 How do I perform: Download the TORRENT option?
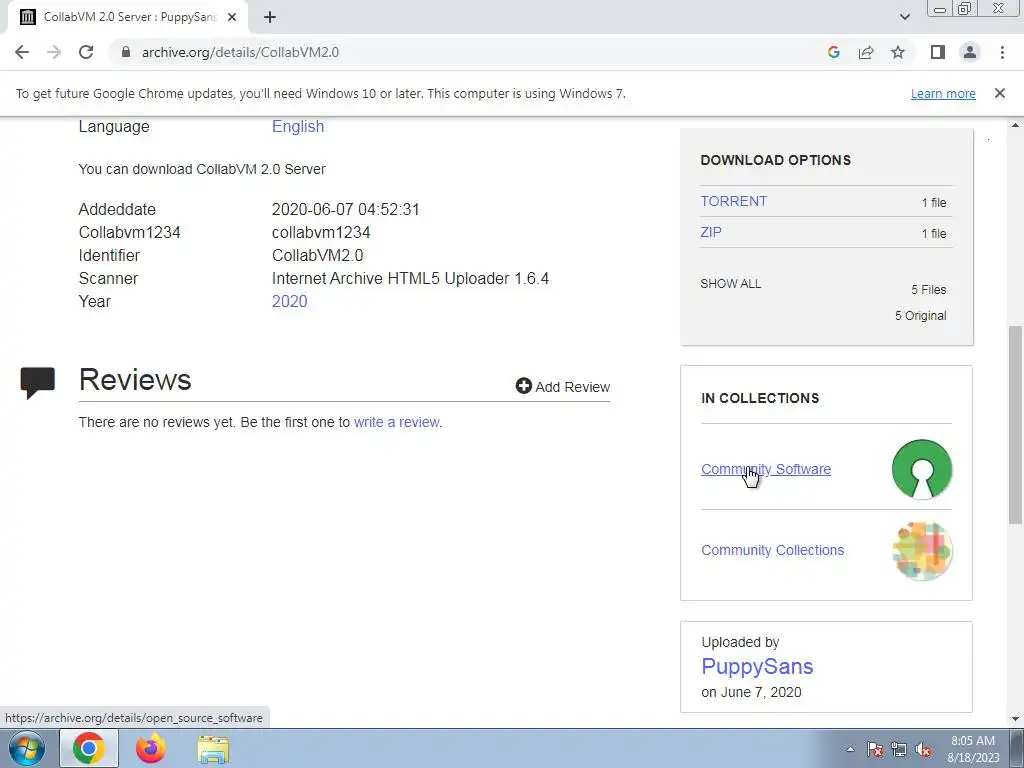coord(733,201)
